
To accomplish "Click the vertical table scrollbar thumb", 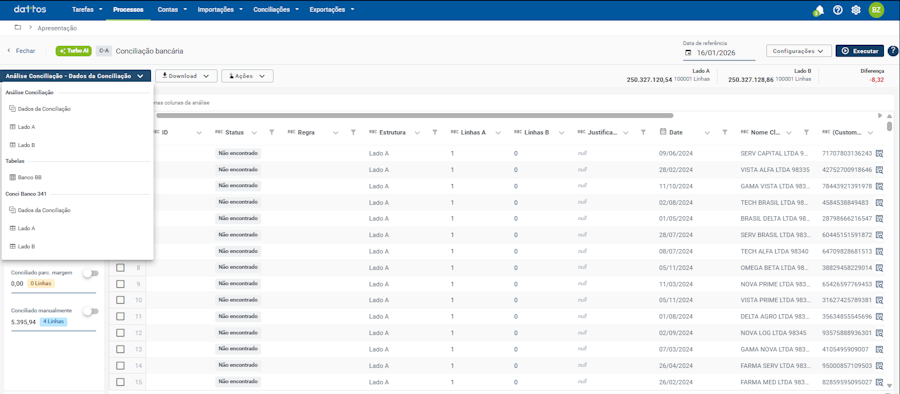I will click(889, 126).
